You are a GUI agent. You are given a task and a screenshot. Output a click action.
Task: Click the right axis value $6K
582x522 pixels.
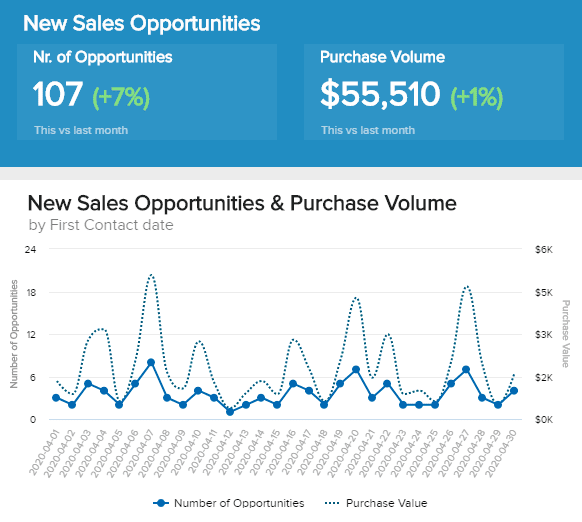(x=544, y=249)
